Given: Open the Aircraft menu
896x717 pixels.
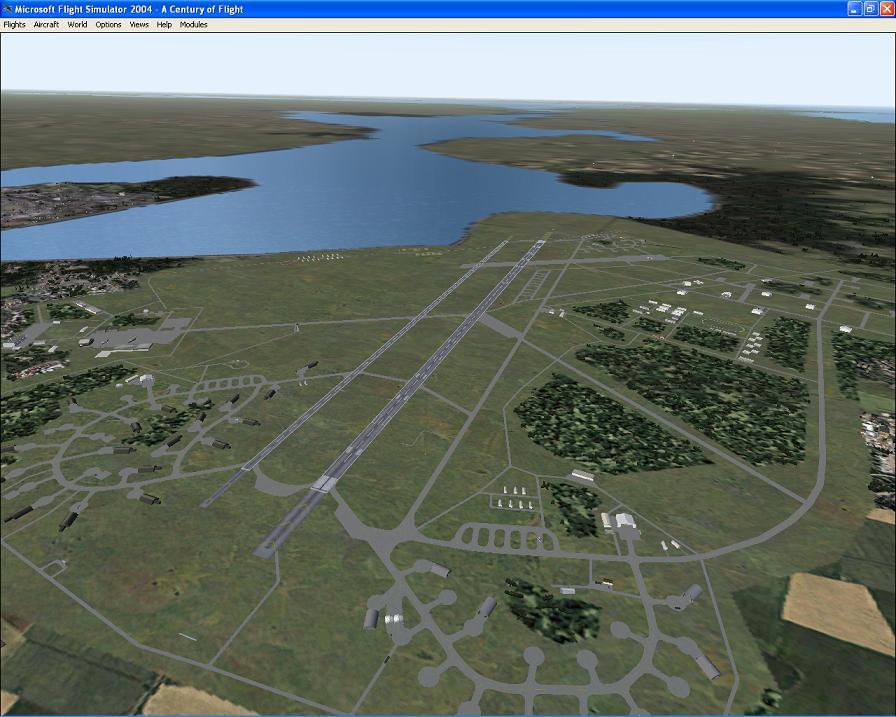Looking at the screenshot, I should [x=46, y=25].
